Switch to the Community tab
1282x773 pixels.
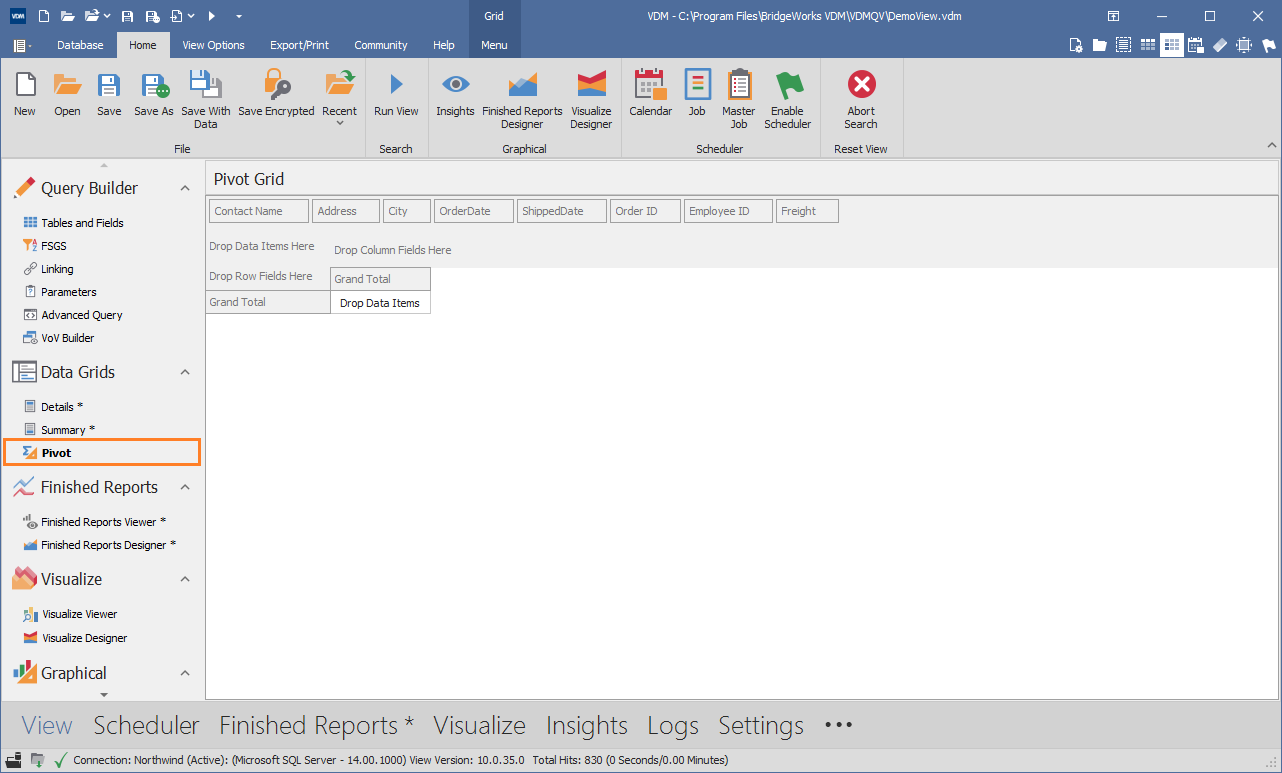click(381, 45)
